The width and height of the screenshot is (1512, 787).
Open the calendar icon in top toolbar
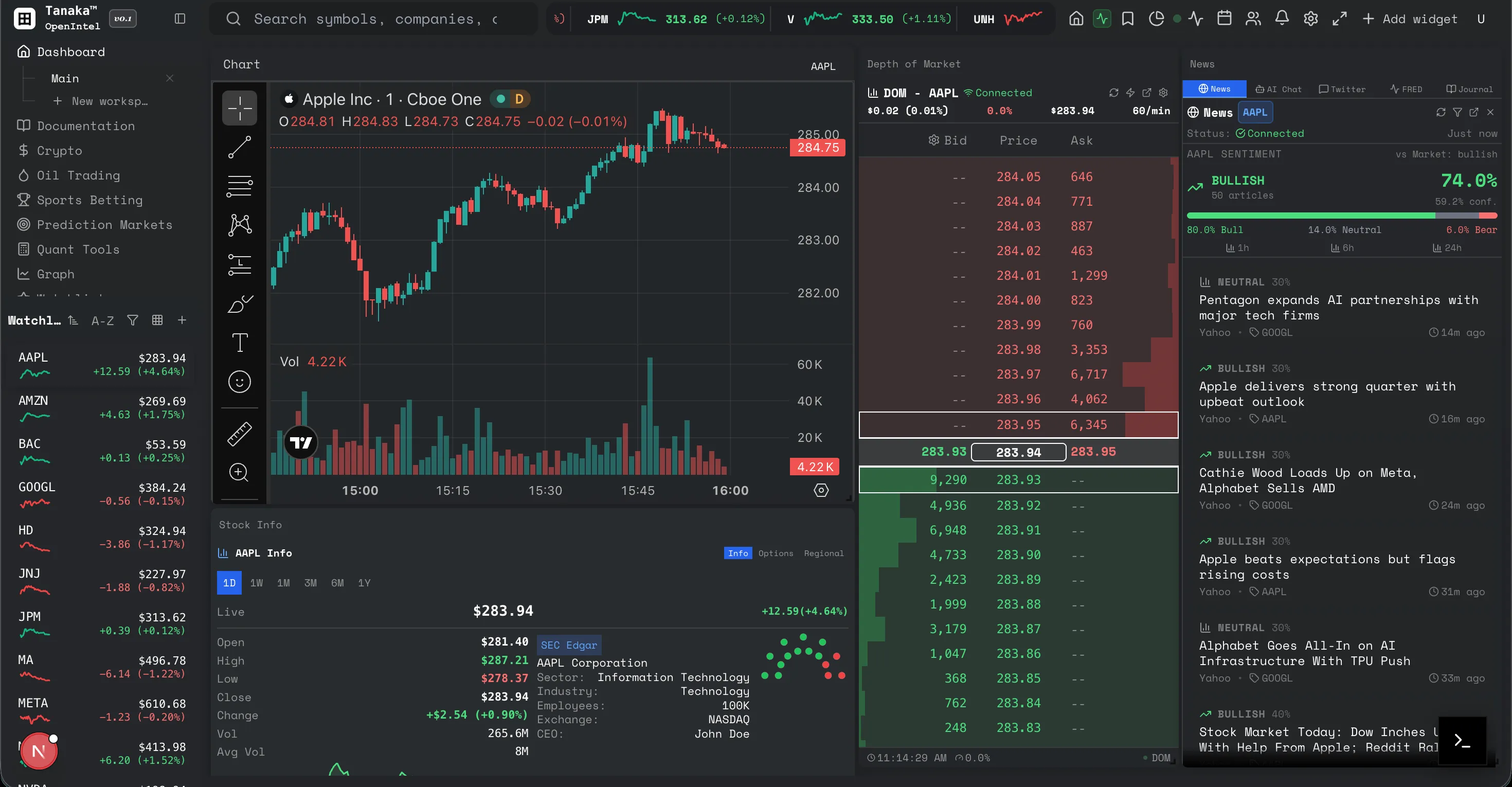[1224, 19]
